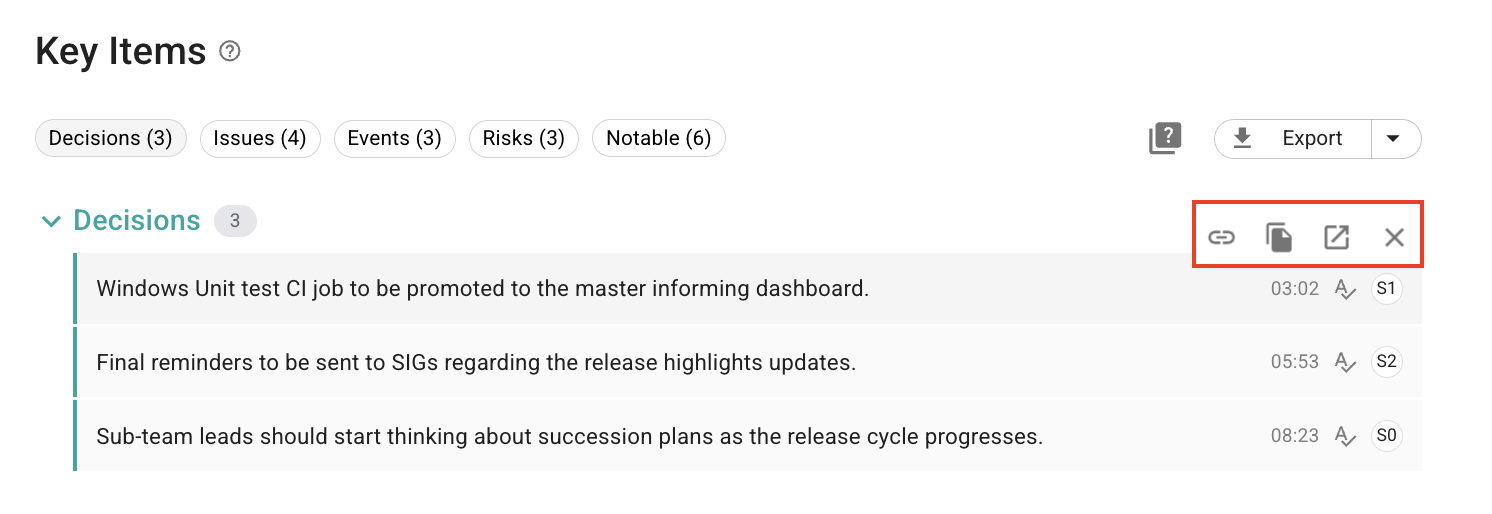Open the Export dropdown arrow
1492x514 pixels.
click(1394, 138)
